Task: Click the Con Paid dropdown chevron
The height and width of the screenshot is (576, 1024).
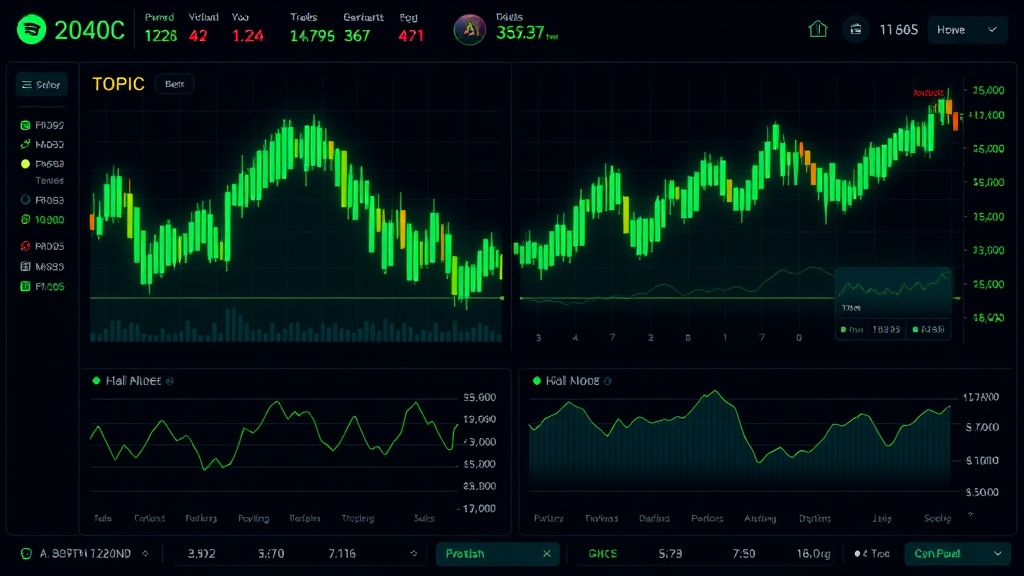Action: click(x=998, y=554)
